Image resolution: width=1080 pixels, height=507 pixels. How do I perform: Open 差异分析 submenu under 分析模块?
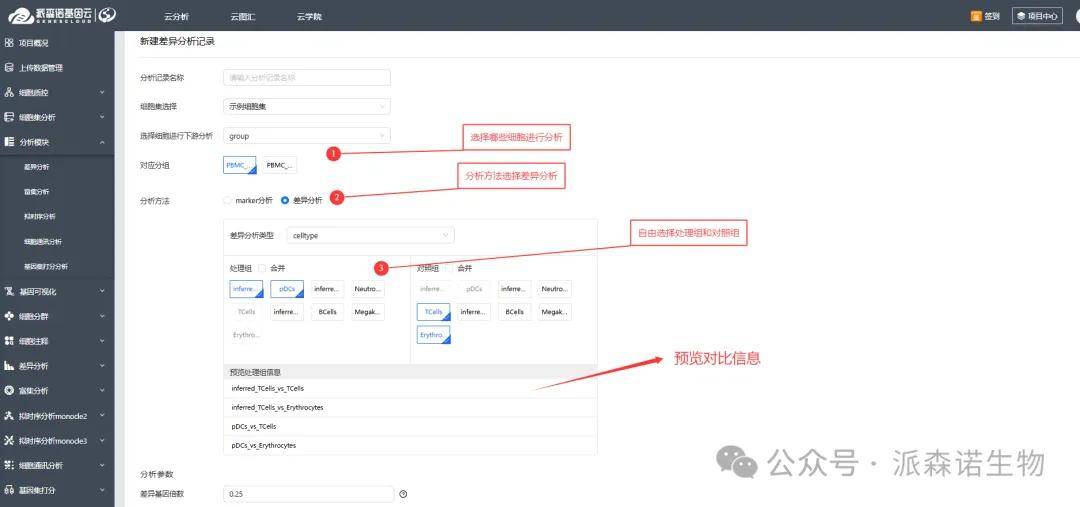tap(37, 167)
